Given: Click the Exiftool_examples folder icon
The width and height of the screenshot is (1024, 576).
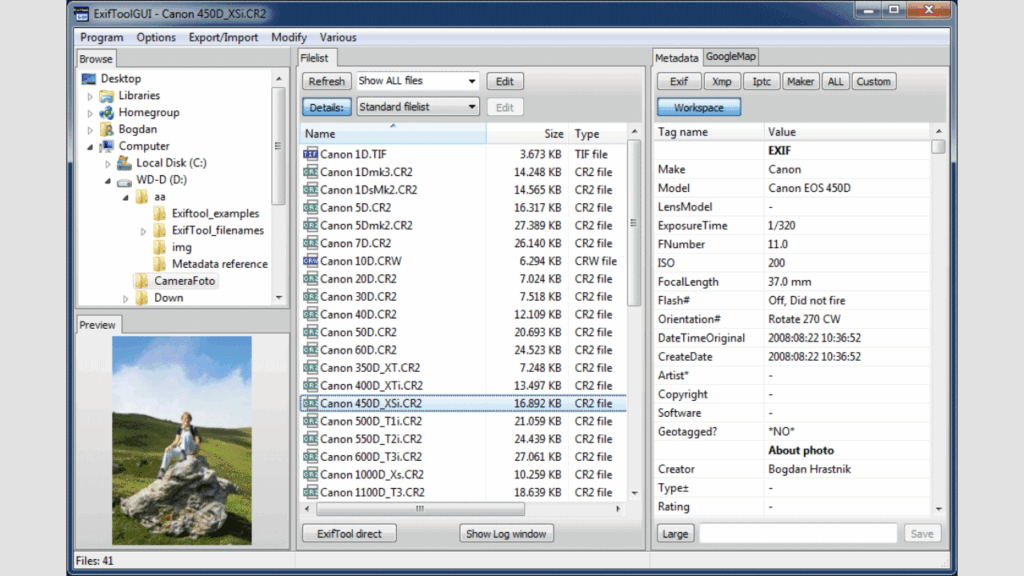Looking at the screenshot, I should point(159,214).
